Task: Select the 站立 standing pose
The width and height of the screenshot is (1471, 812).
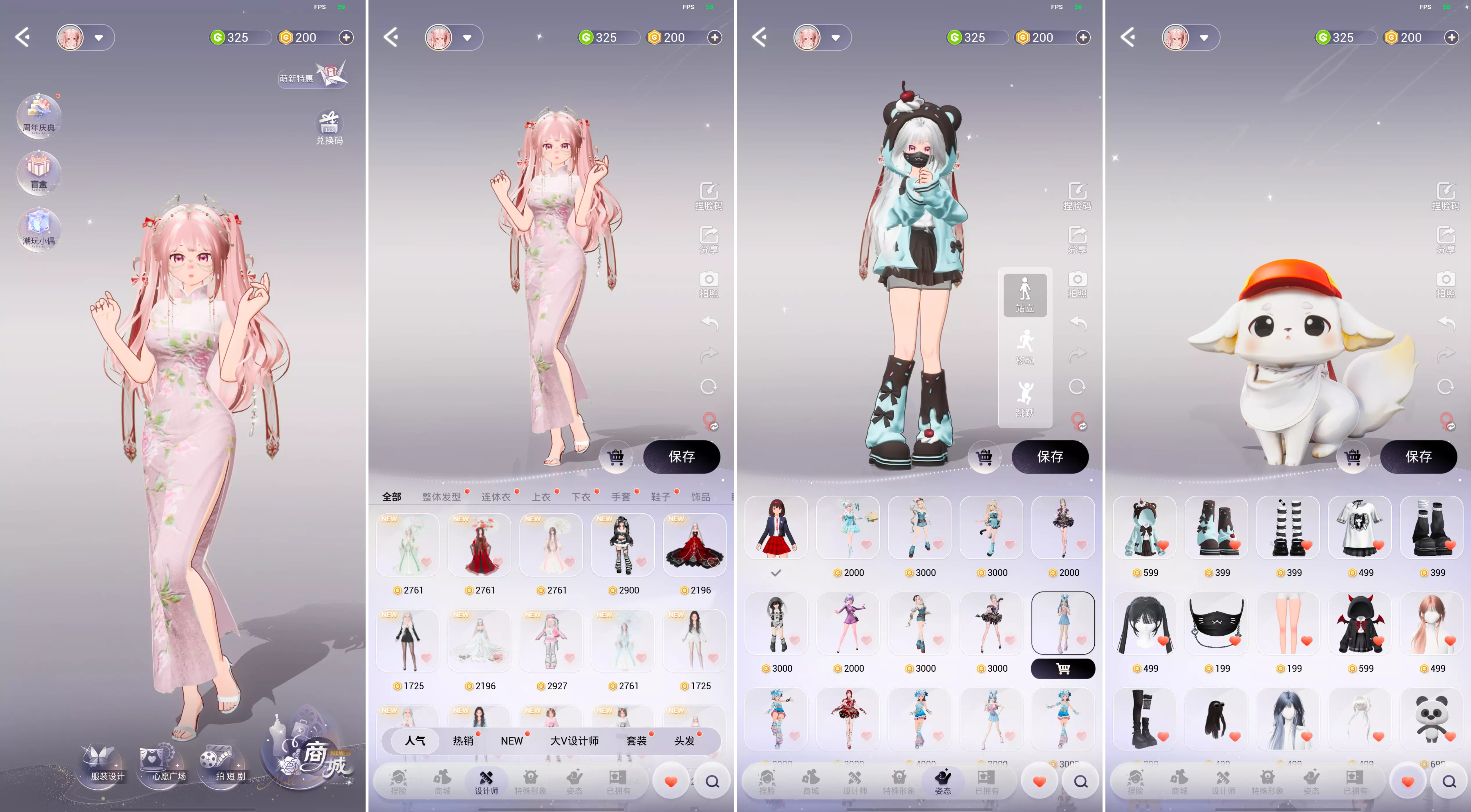Action: click(x=1025, y=295)
